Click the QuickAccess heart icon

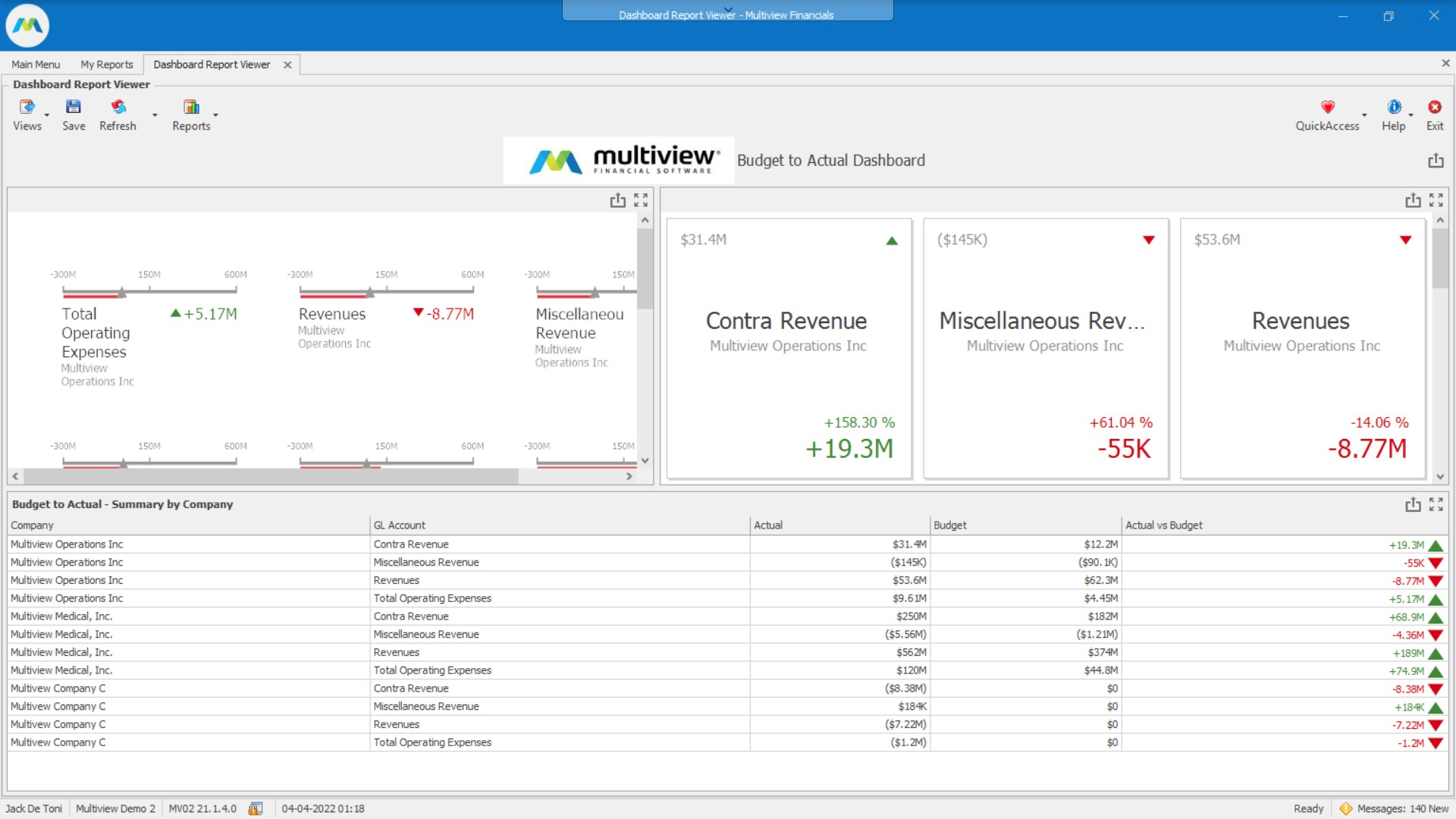click(x=1328, y=108)
